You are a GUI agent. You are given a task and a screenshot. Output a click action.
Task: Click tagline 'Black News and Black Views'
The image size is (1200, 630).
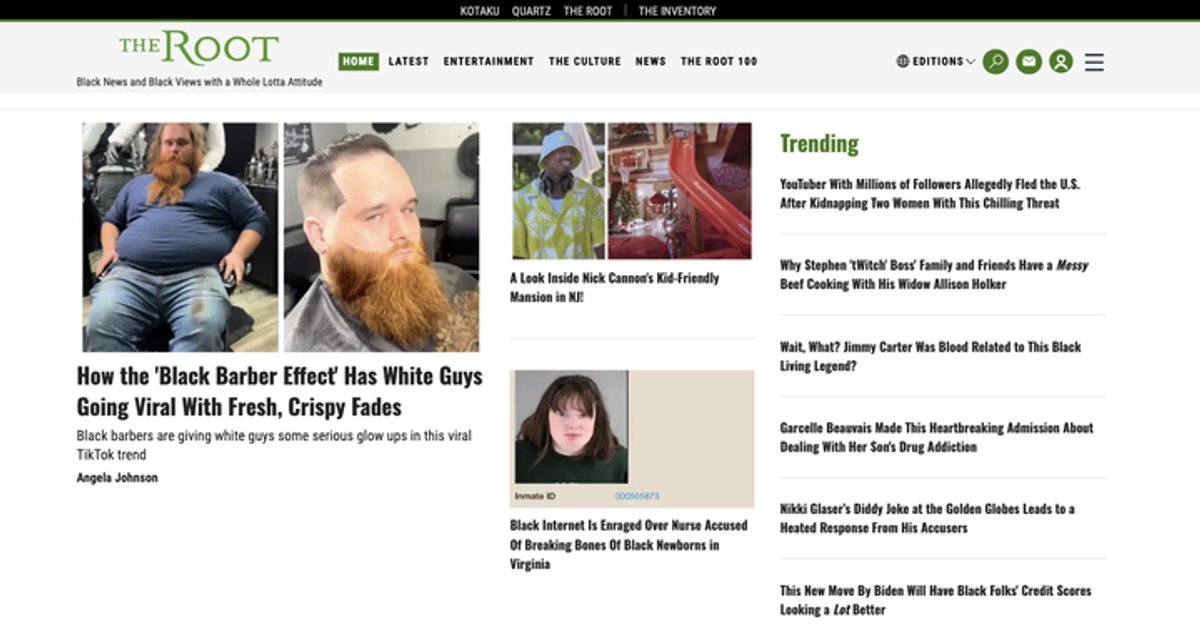click(200, 82)
